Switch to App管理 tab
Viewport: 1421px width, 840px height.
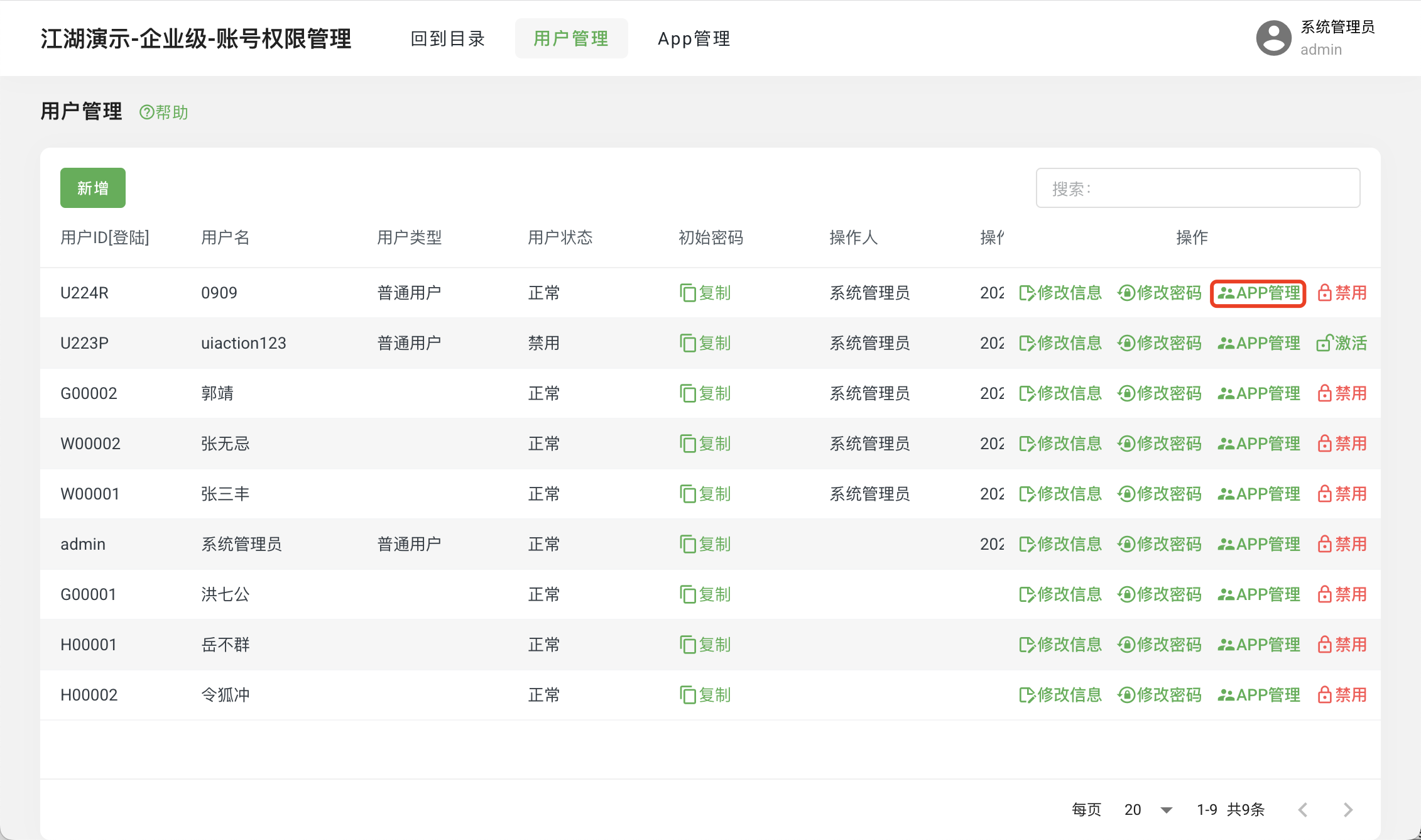(694, 39)
